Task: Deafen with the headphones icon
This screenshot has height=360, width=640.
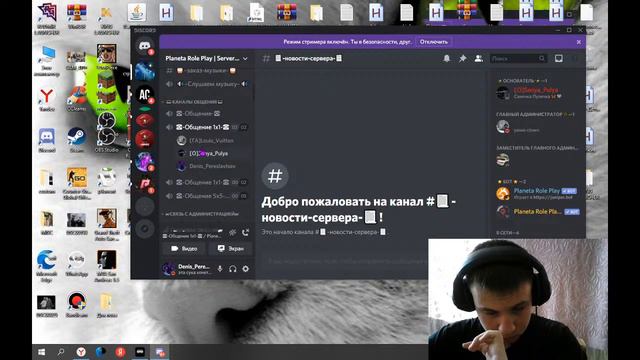Action: click(x=233, y=269)
